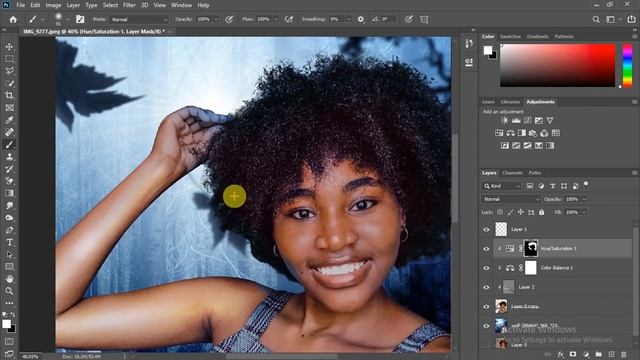Select the Clone Stamp tool
Image resolution: width=640 pixels, height=360 pixels.
coord(9,157)
